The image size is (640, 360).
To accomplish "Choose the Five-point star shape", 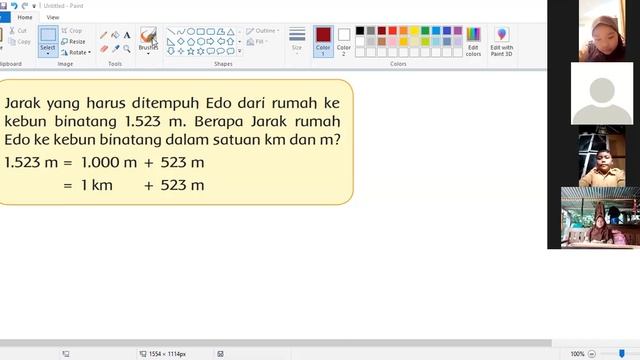I will (191, 51).
